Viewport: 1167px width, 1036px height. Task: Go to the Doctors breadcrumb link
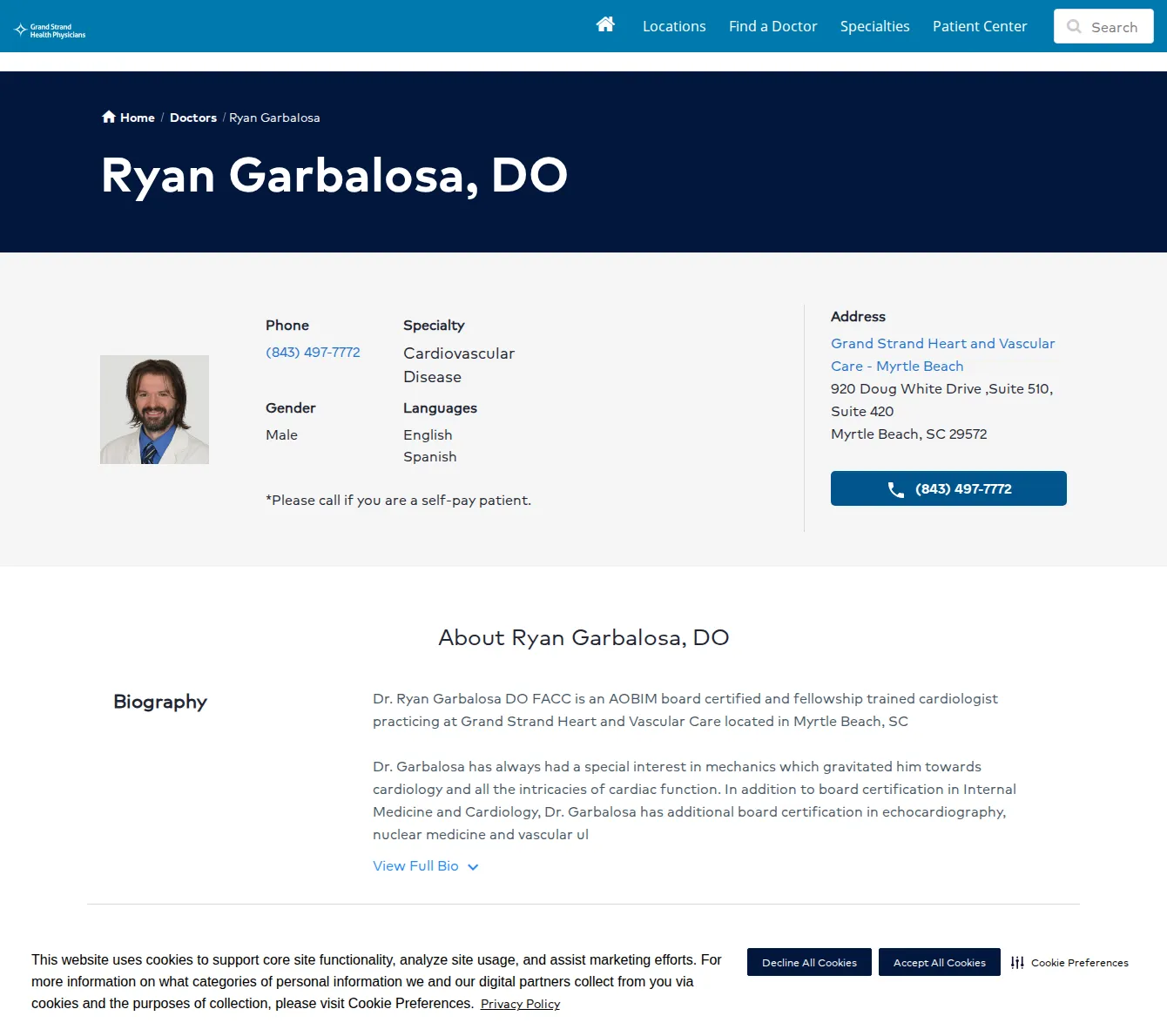coord(193,118)
